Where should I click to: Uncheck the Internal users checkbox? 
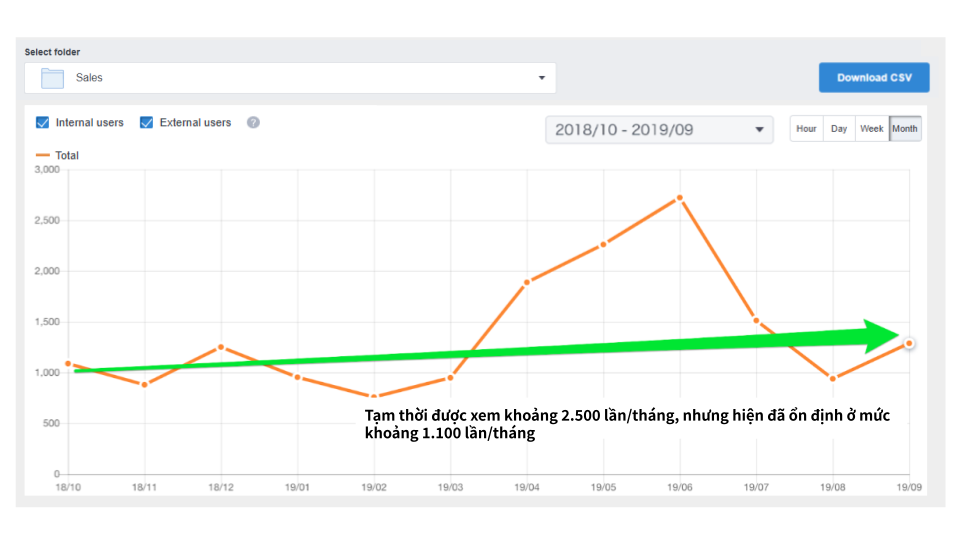(43, 123)
